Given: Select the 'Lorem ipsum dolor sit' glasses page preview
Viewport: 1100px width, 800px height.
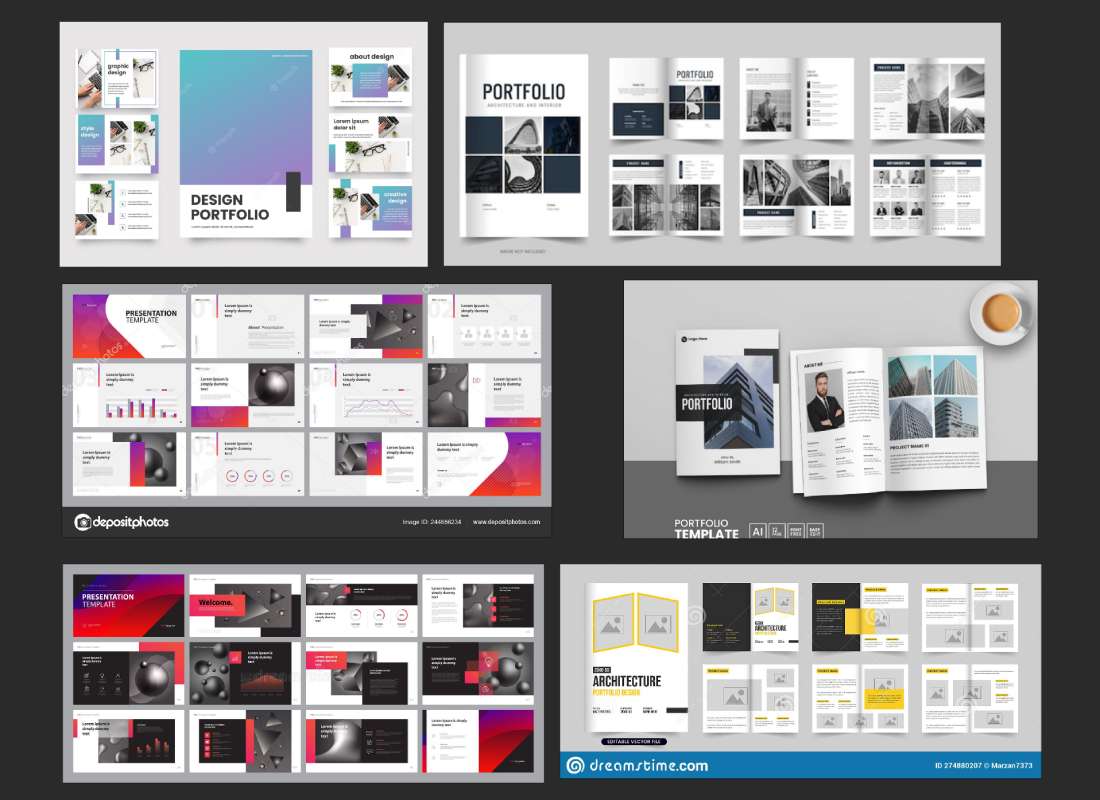Looking at the screenshot, I should (x=370, y=143).
